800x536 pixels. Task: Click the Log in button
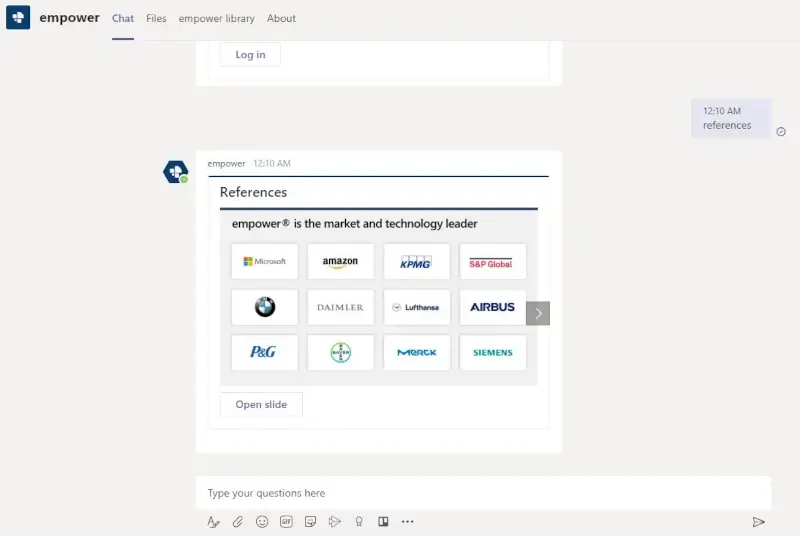coord(250,55)
